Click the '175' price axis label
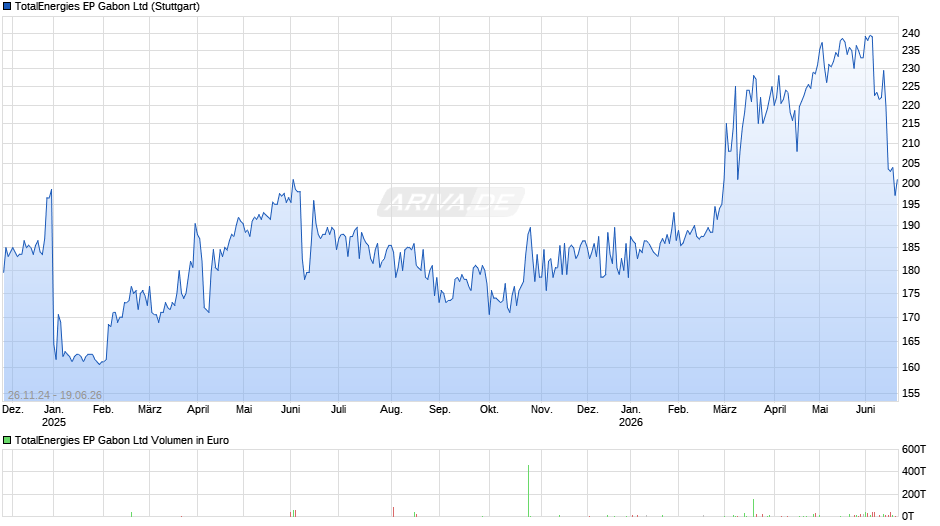The height and width of the screenshot is (526, 940). click(x=911, y=294)
